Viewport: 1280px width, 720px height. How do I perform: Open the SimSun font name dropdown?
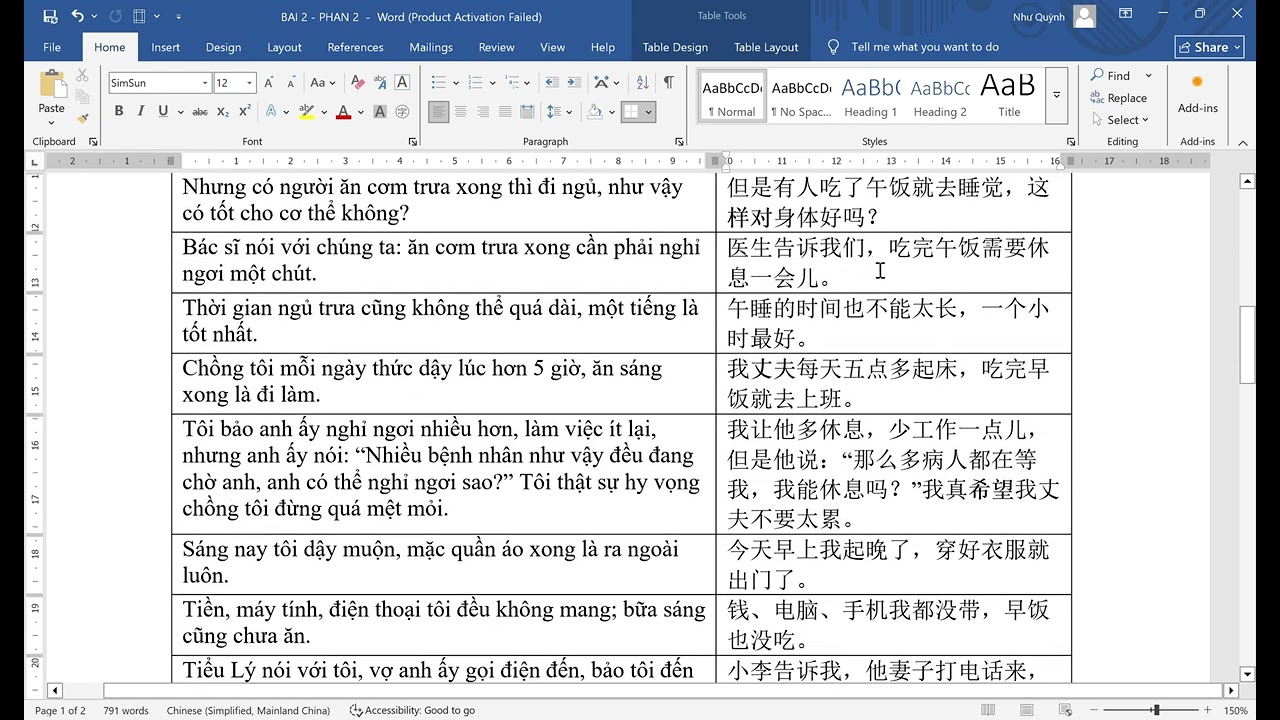click(205, 83)
